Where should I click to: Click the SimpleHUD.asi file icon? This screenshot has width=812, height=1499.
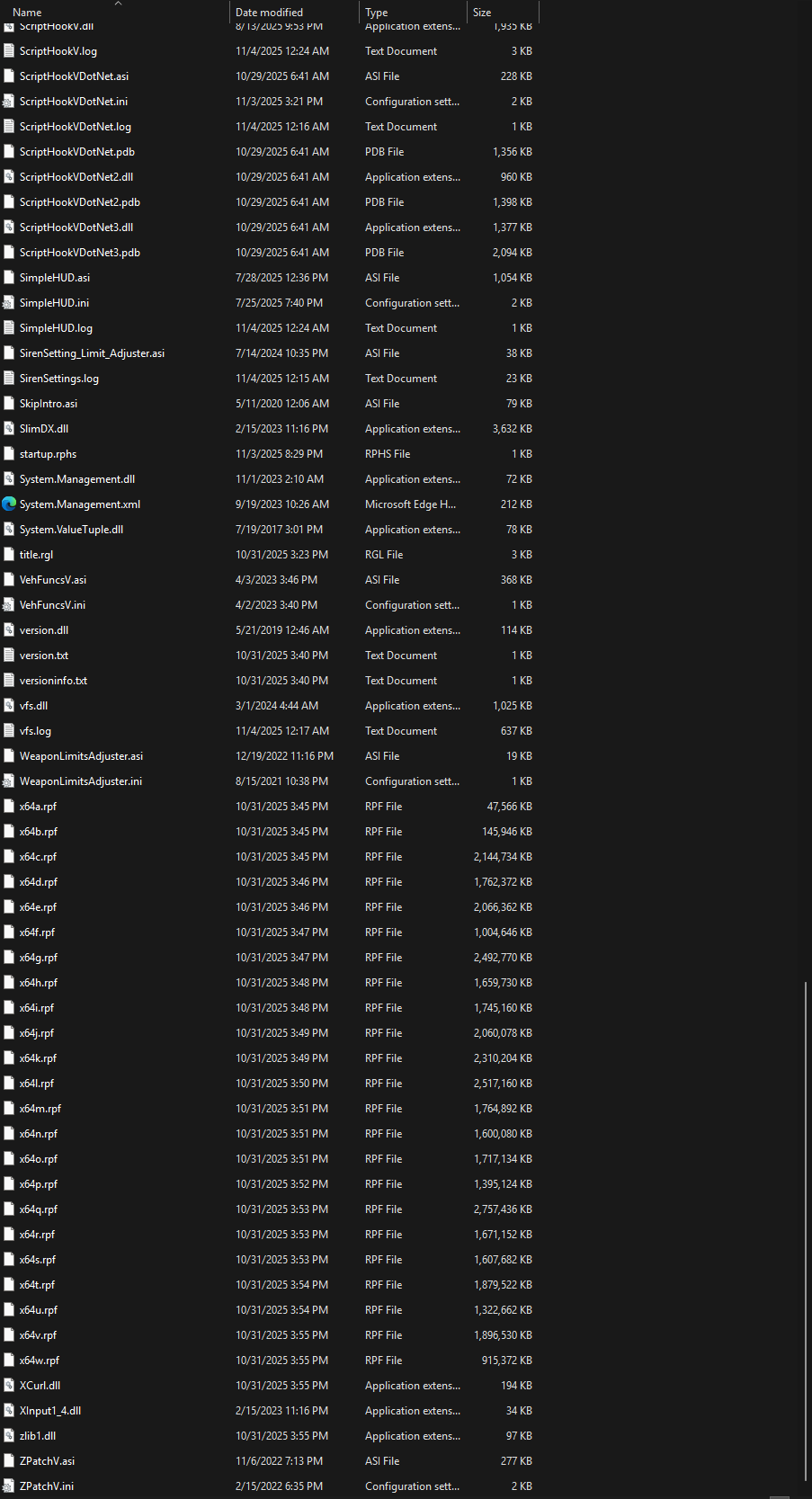[x=9, y=278]
